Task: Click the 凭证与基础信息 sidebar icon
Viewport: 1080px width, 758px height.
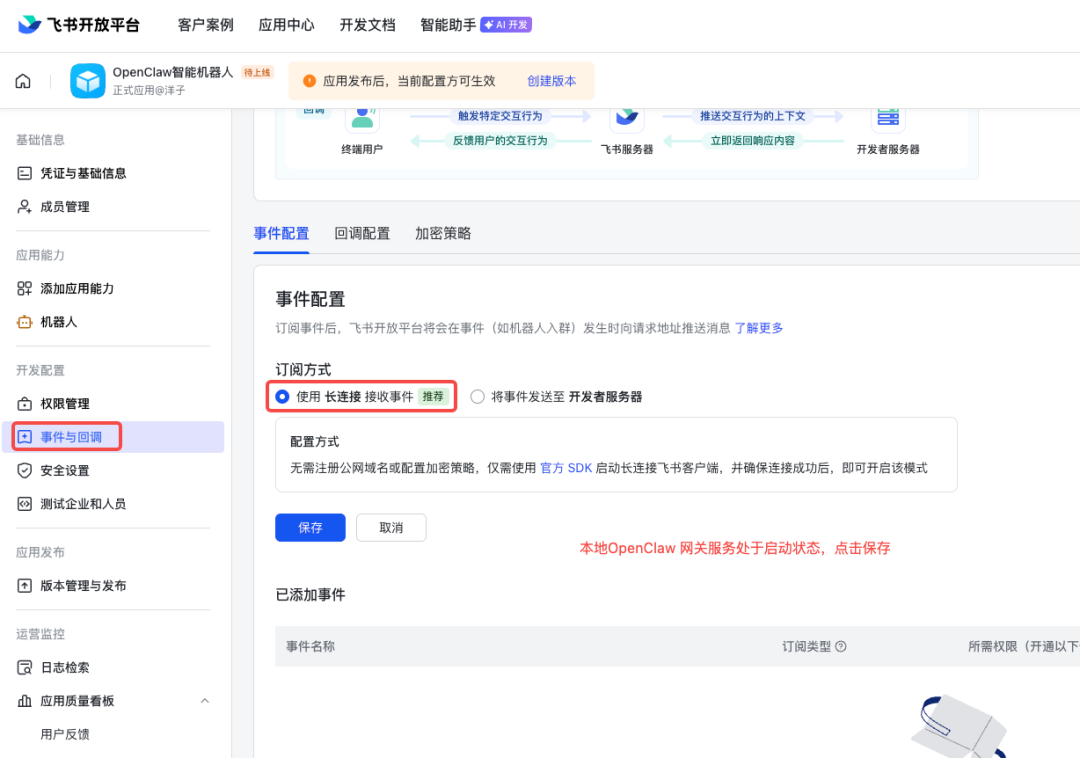Action: click(x=25, y=173)
